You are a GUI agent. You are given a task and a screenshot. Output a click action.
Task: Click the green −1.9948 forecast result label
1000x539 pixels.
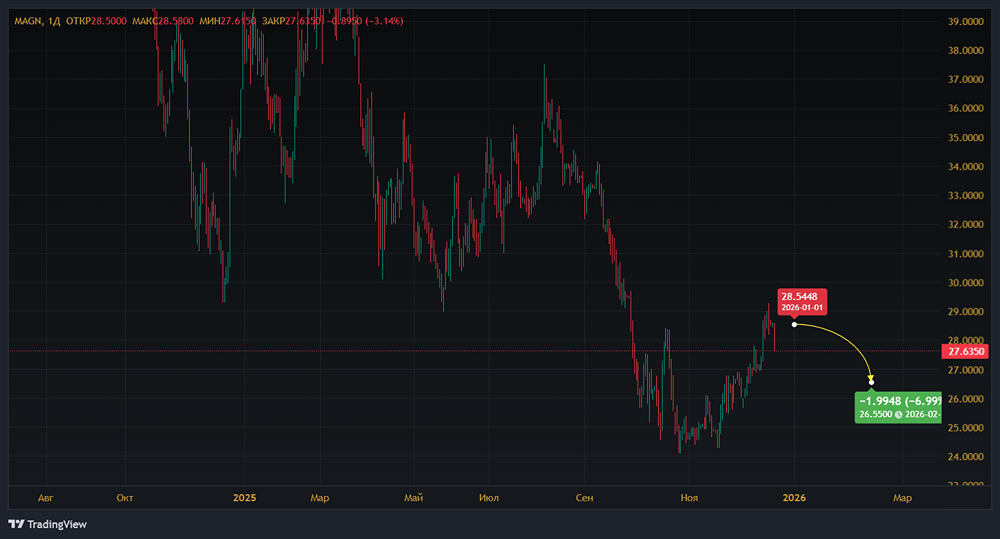pos(898,408)
